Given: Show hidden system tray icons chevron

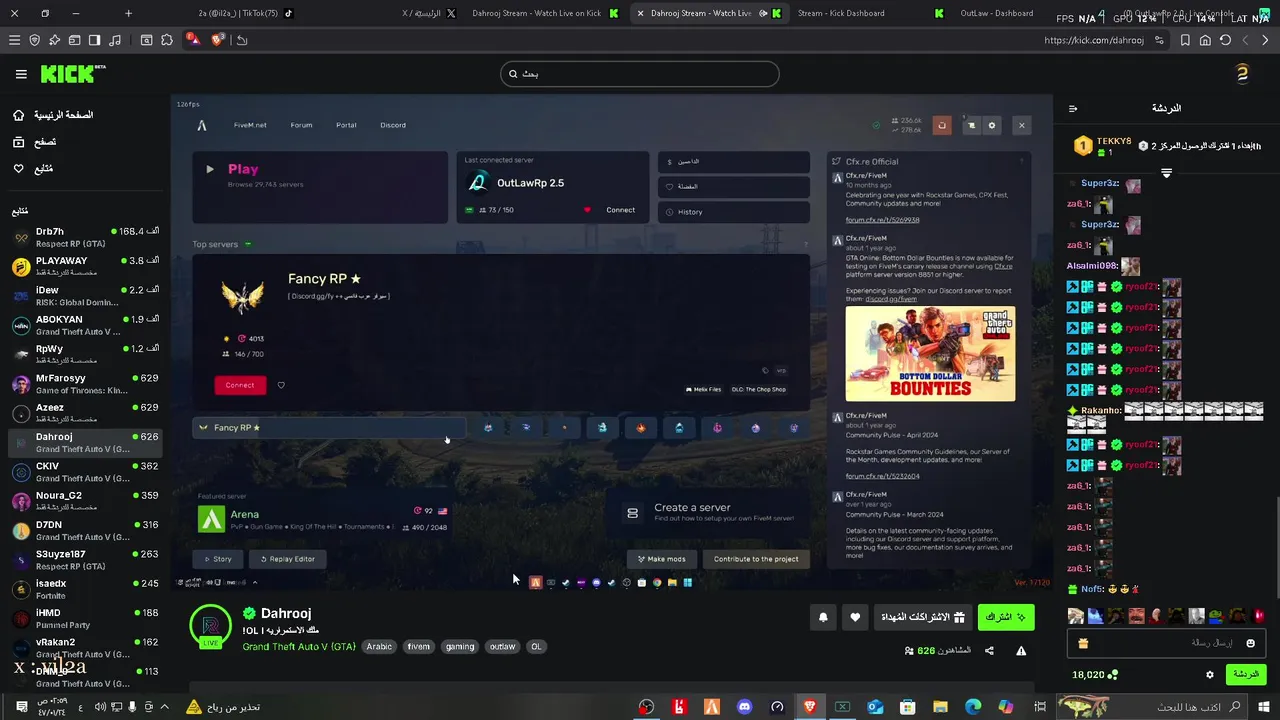Looking at the screenshot, I should pyautogui.click(x=165, y=707).
